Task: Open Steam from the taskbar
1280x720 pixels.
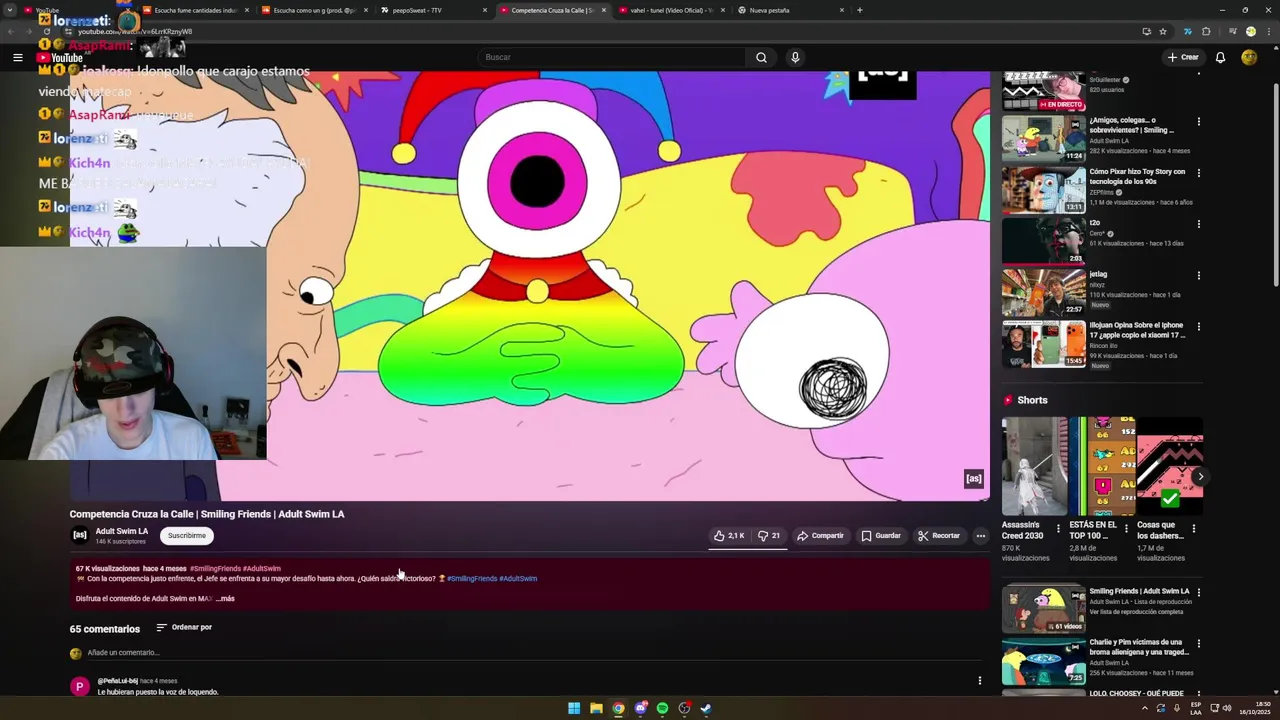Action: pyautogui.click(x=706, y=708)
